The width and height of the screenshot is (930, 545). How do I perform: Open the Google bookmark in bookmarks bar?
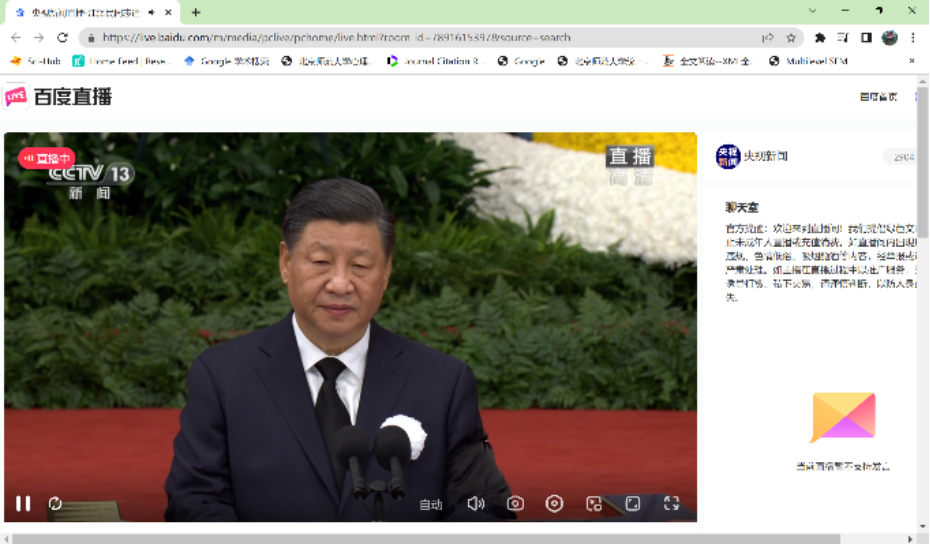[522, 61]
